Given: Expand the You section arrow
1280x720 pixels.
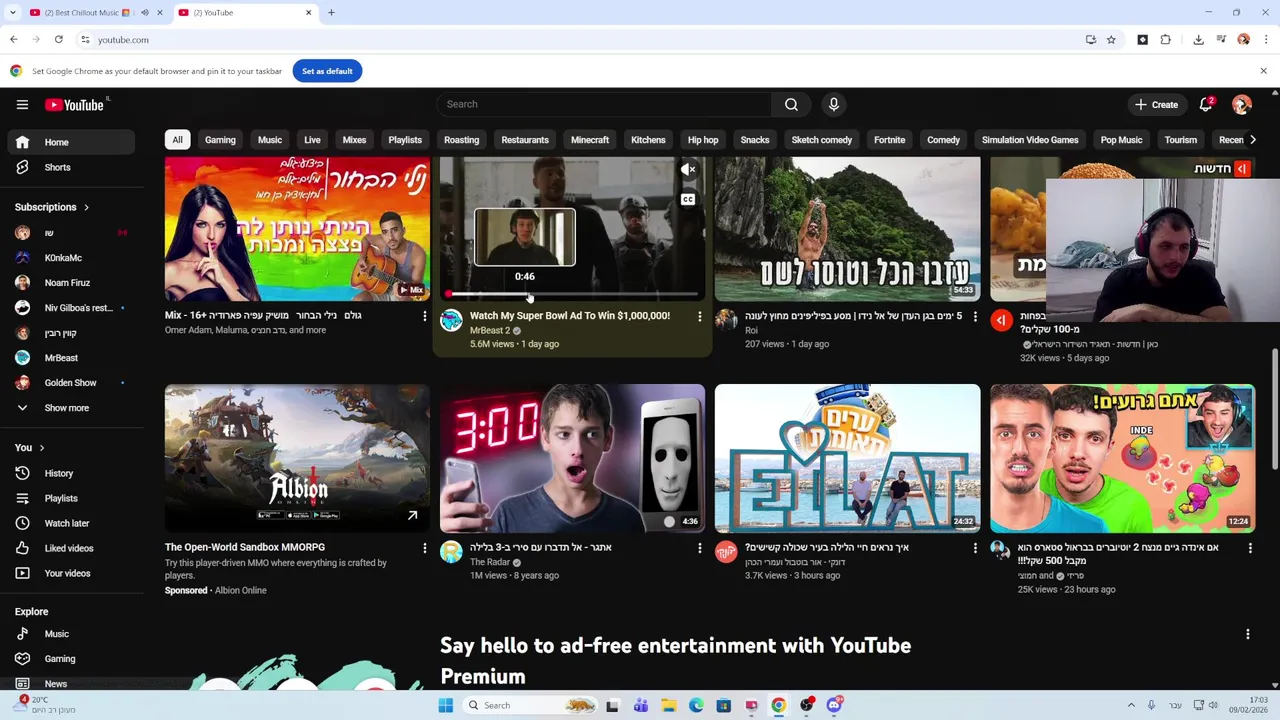Looking at the screenshot, I should [x=41, y=448].
